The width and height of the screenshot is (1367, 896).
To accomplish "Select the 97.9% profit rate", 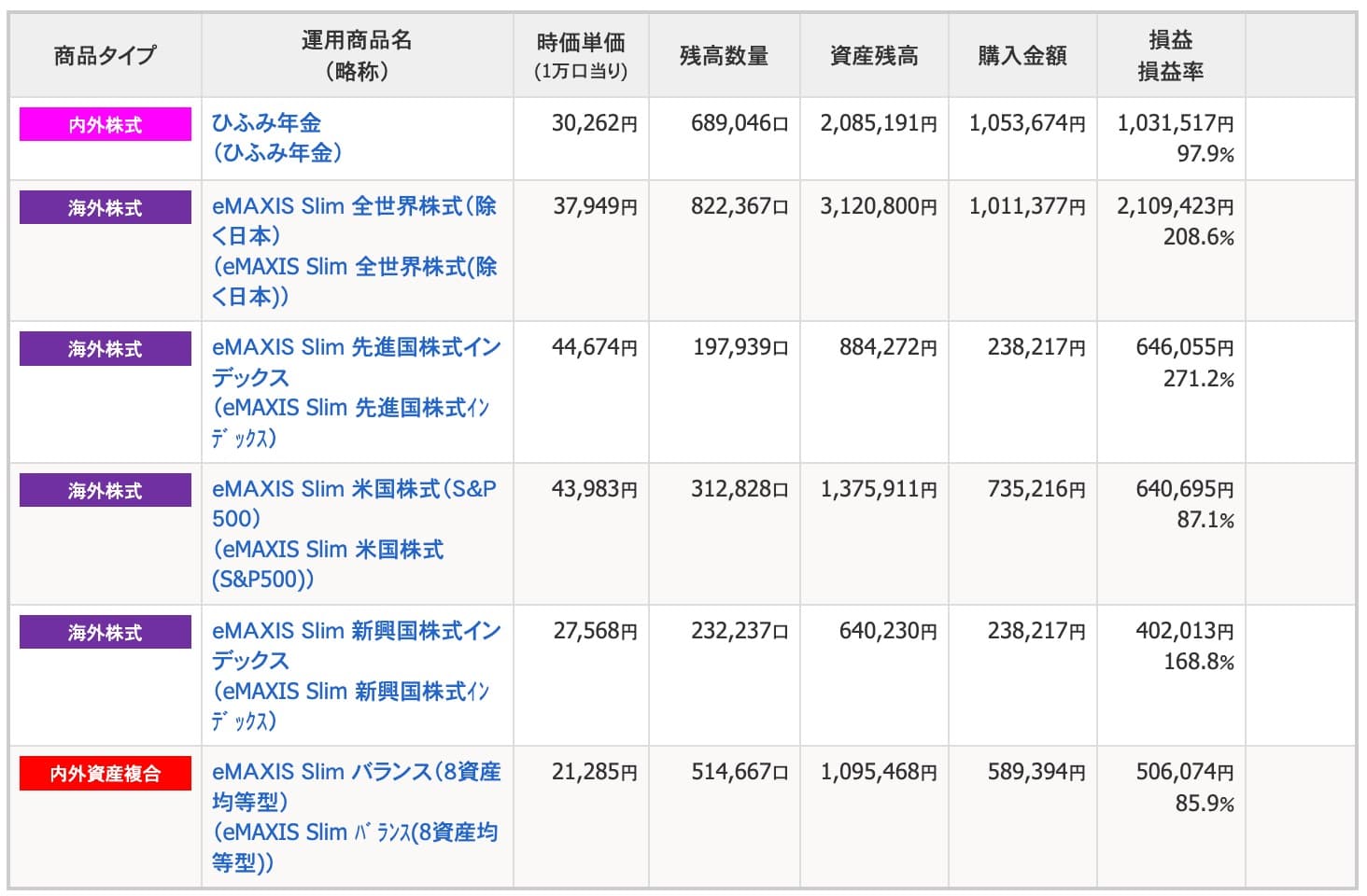I will click(1205, 154).
